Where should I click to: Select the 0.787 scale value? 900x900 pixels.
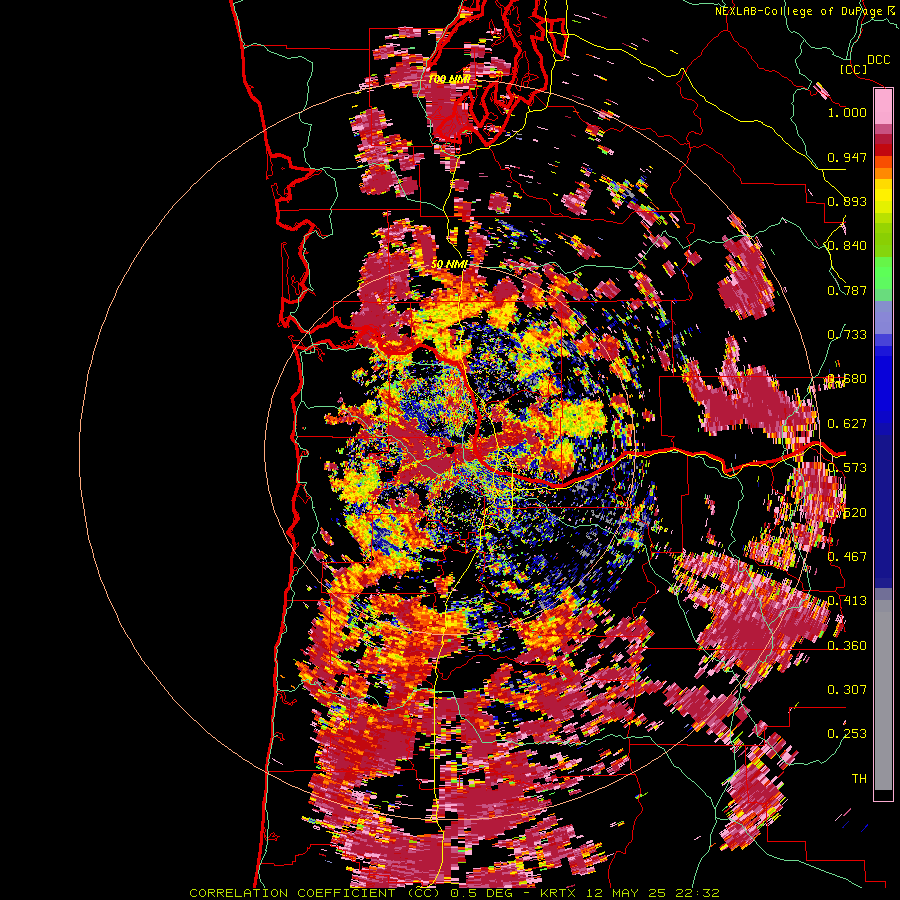(847, 290)
